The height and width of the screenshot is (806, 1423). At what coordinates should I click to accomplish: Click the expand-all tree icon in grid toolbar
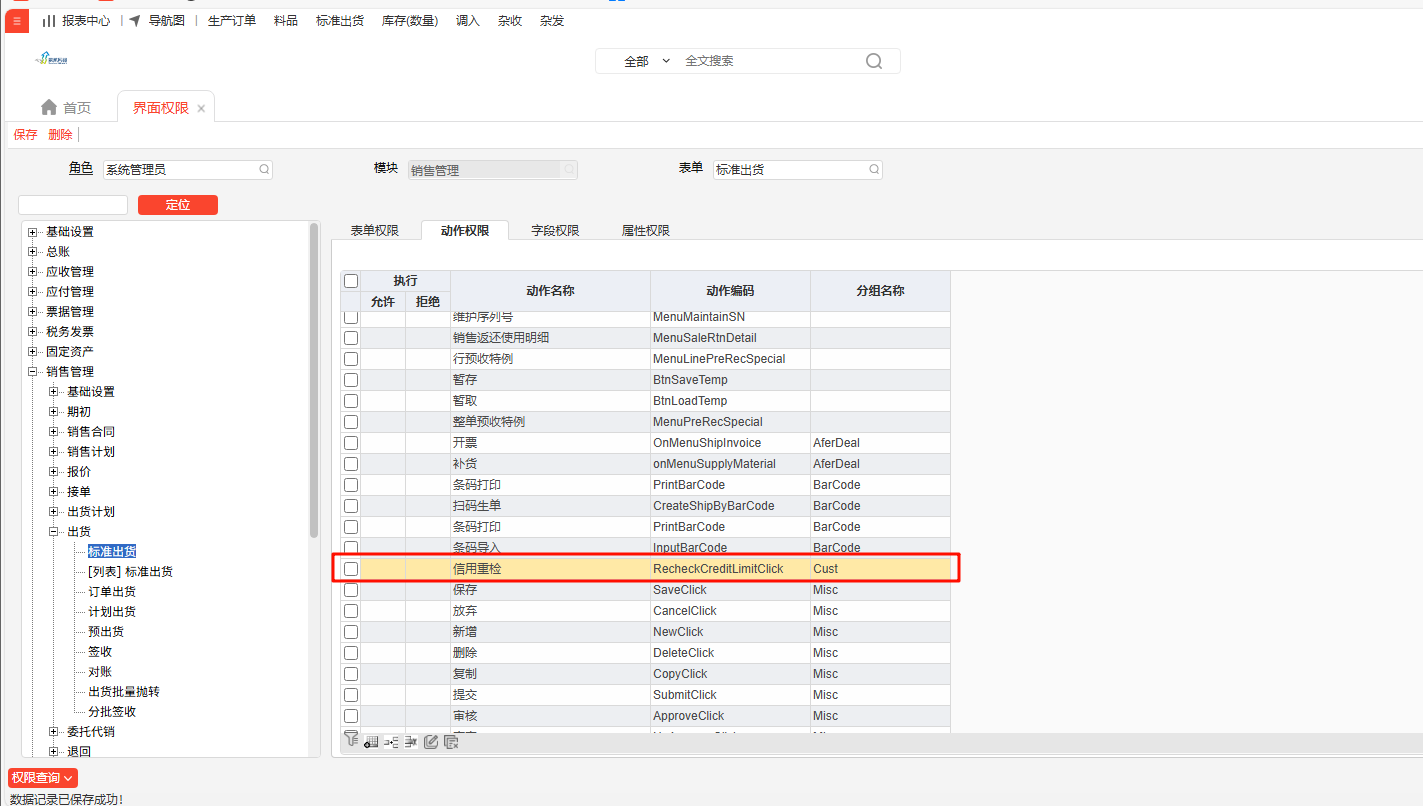pos(391,742)
